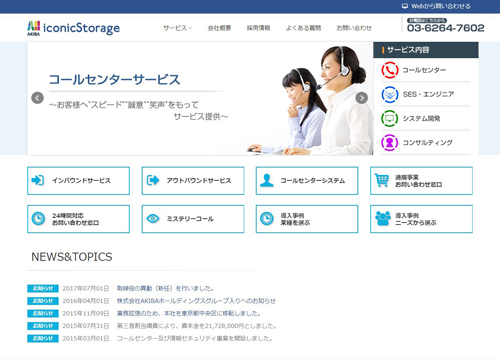Click the clock icon of 24時間対応 tile
500x360 pixels.
[x=38, y=219]
